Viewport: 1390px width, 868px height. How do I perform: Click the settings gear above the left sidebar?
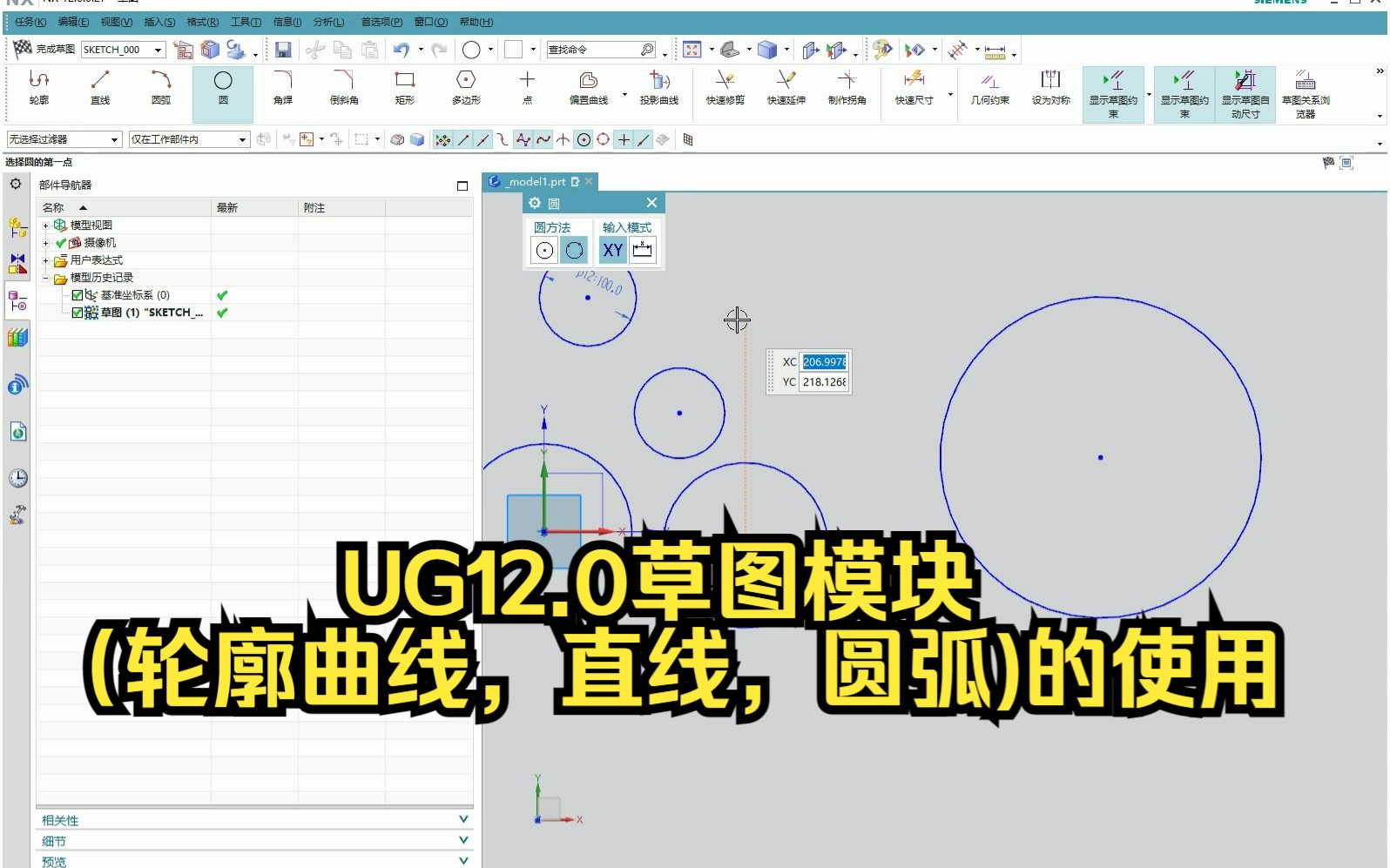pyautogui.click(x=16, y=184)
